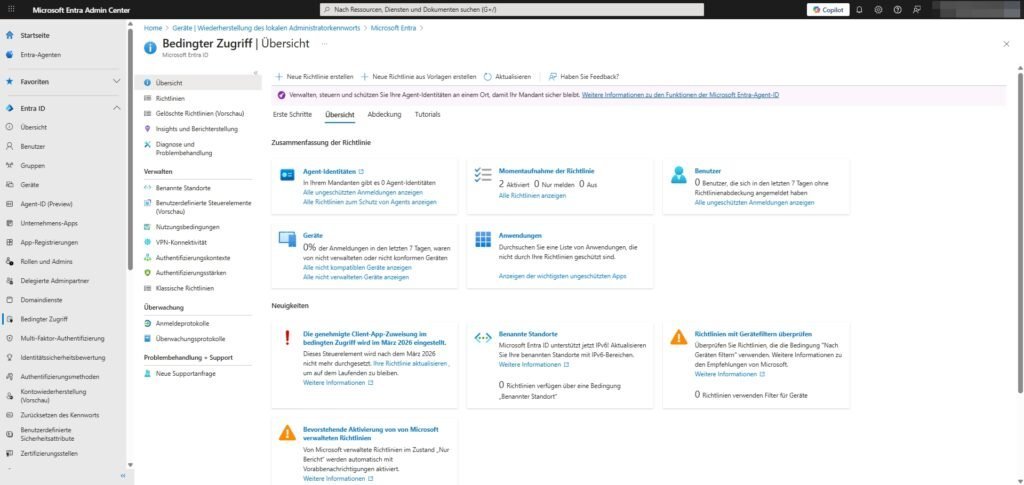
Task: Click the Anwendungen grid icon
Action: point(483,239)
